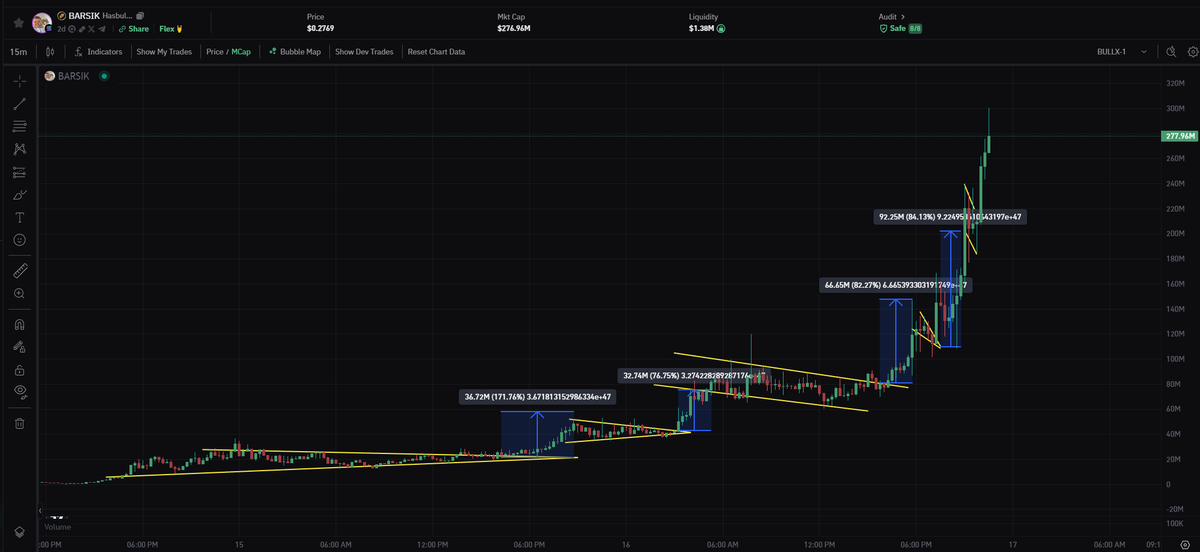The width and height of the screenshot is (1200, 552).
Task: Change the 15m timeframe interval
Action: point(18,51)
